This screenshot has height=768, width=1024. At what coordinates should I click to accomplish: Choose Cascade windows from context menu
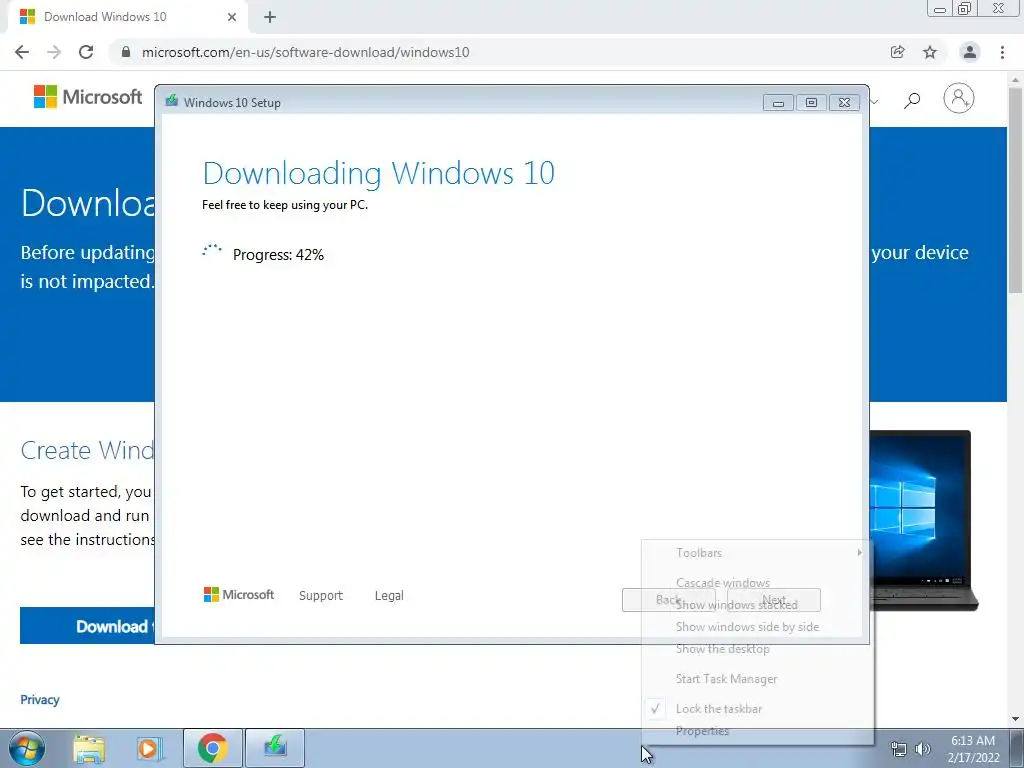click(x=758, y=583)
